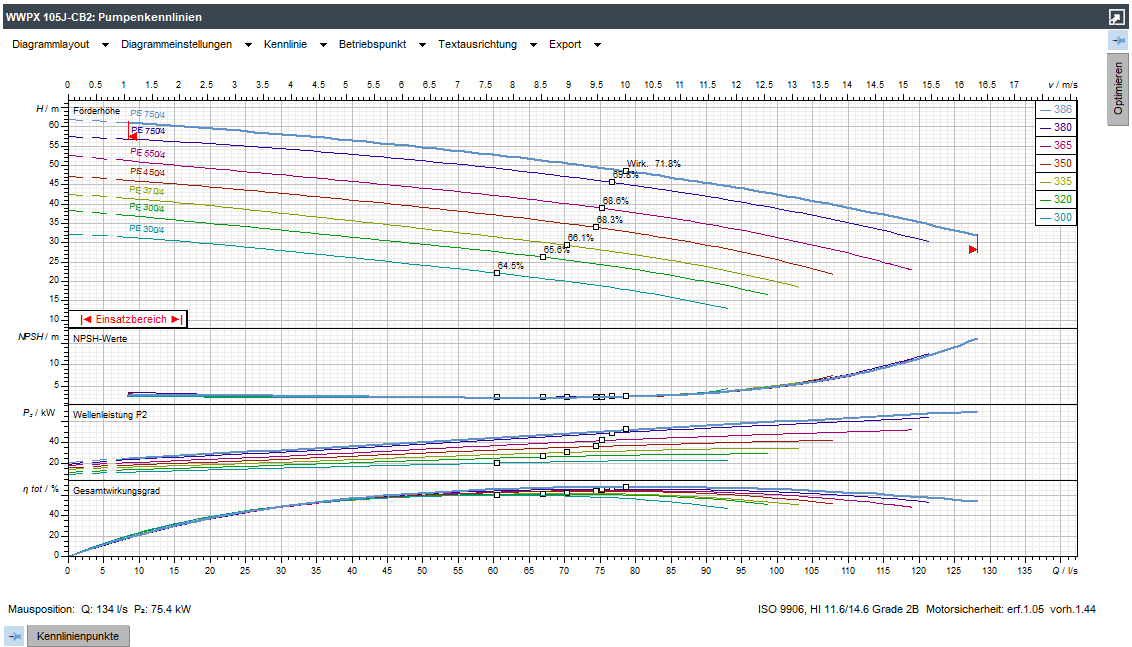Click the pop-out window icon in title bar
1132x647 pixels.
(1117, 17)
